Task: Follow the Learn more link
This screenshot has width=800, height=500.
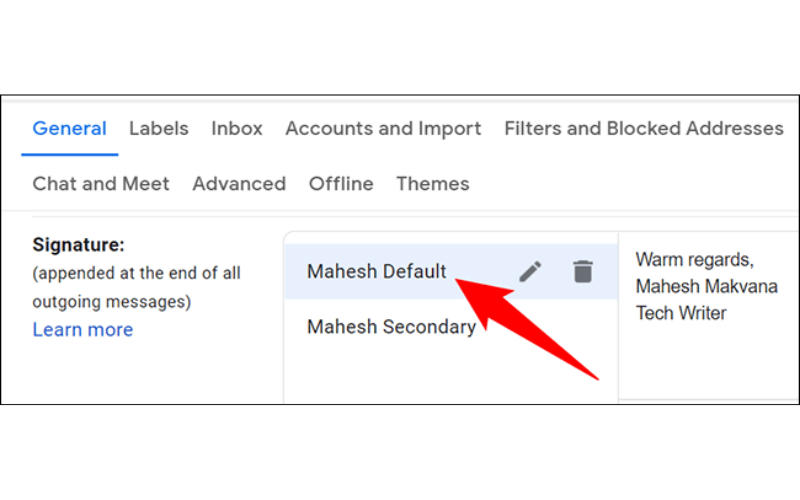Action: (x=83, y=330)
